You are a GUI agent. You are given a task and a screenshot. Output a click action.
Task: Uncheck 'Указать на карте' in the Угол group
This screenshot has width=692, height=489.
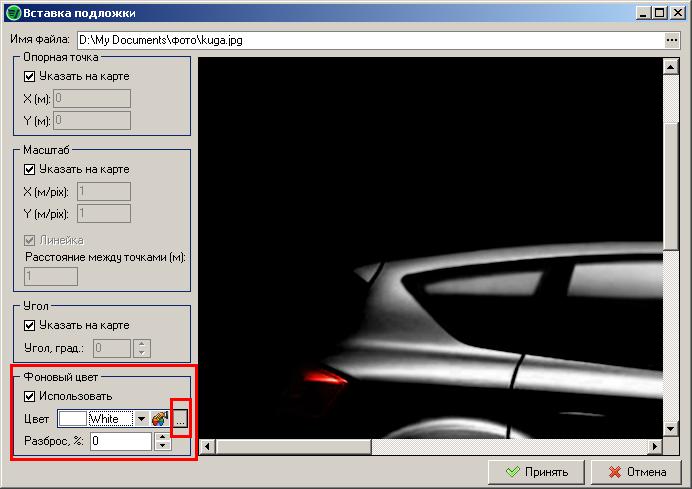[29, 325]
